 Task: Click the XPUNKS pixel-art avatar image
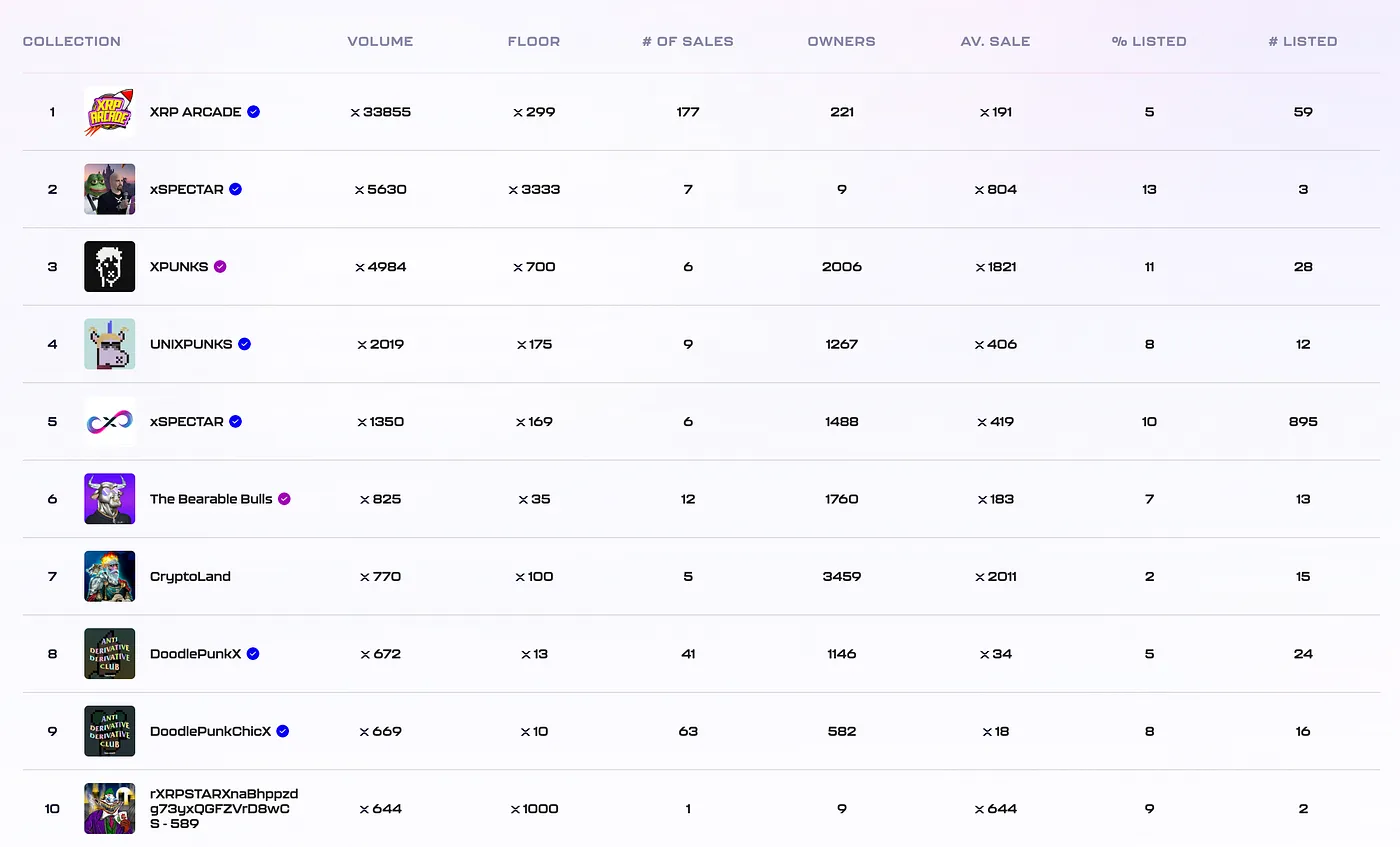coord(109,267)
